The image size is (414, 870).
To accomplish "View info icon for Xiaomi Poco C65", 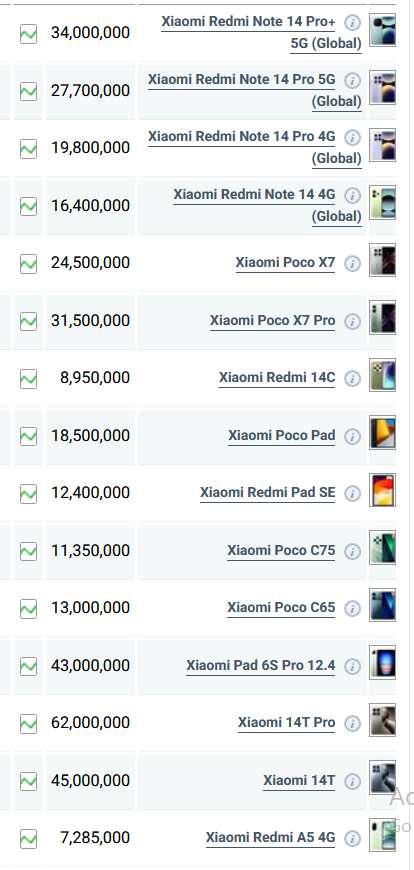I will (x=352, y=609).
